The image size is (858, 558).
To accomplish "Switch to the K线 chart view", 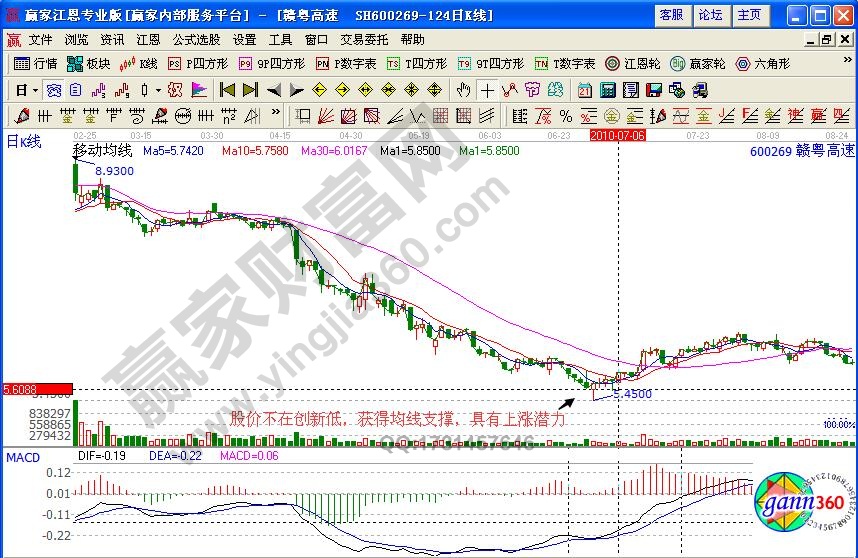I will pyautogui.click(x=139, y=63).
